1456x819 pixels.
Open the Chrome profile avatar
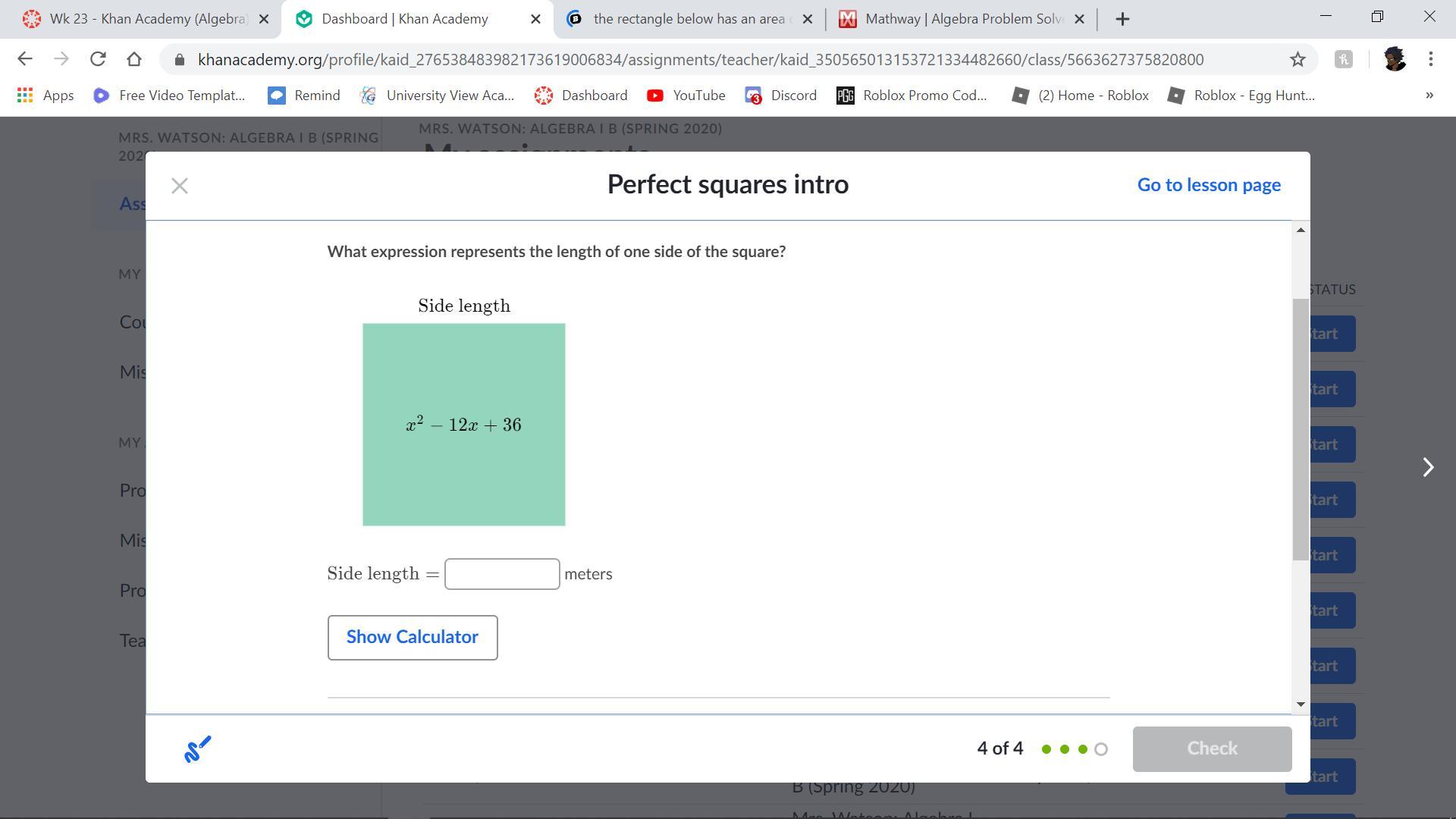(1394, 59)
